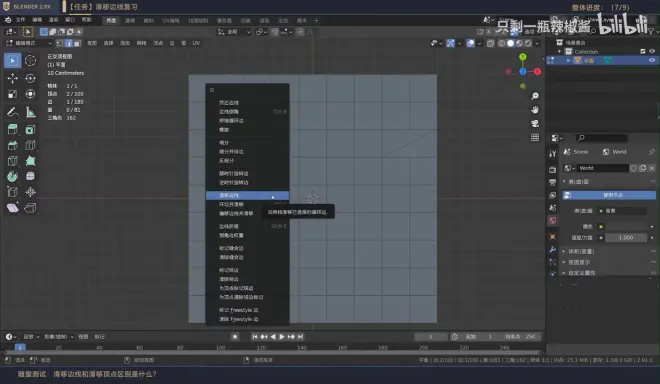Screen dimensions: 660x384
Task: Activate the Rotate tool
Action: [x=30, y=78]
